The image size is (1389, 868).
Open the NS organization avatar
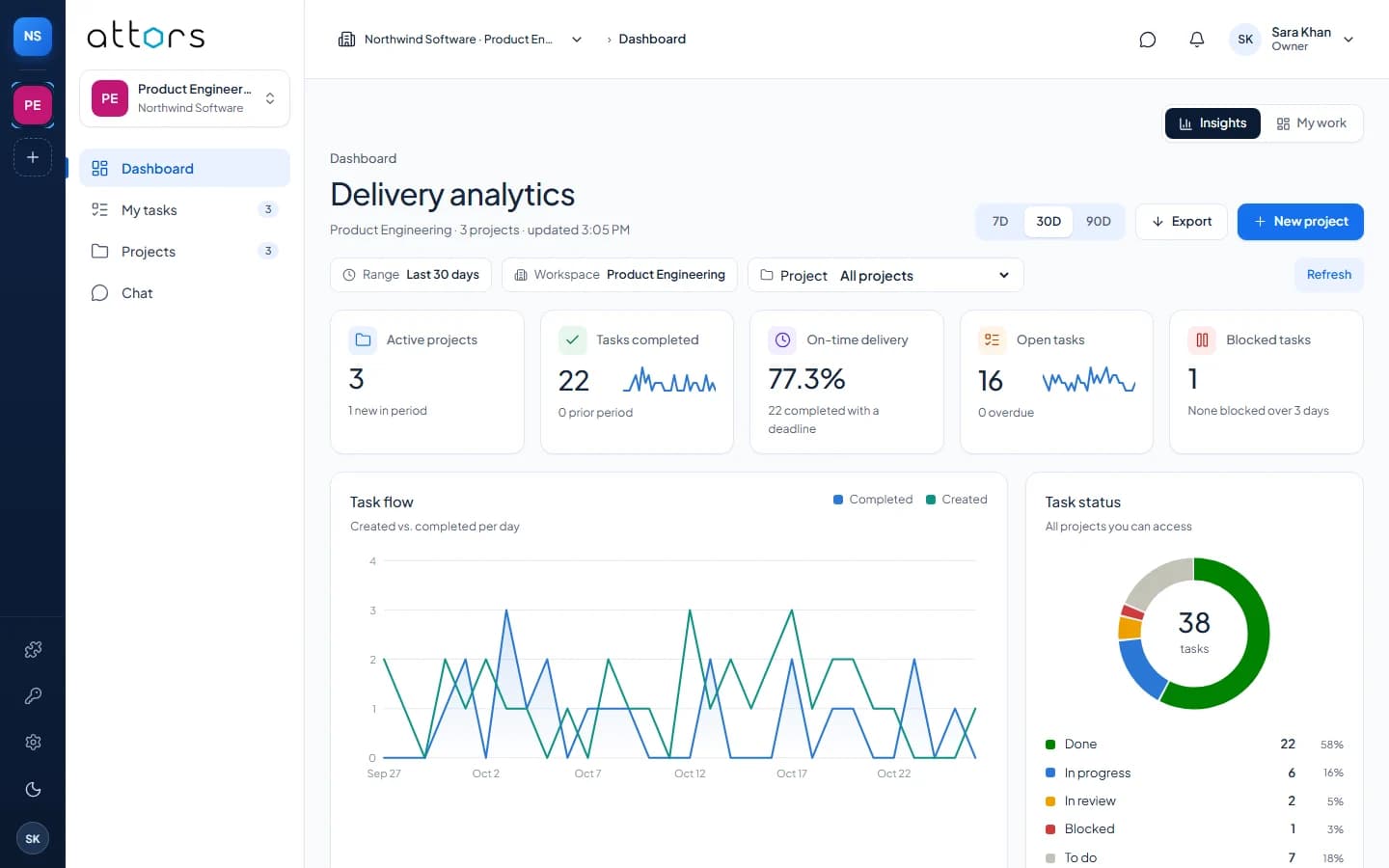pos(33,37)
